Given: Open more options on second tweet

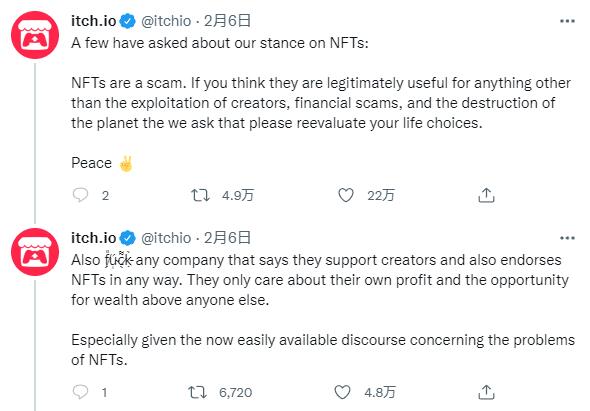Looking at the screenshot, I should [x=567, y=238].
